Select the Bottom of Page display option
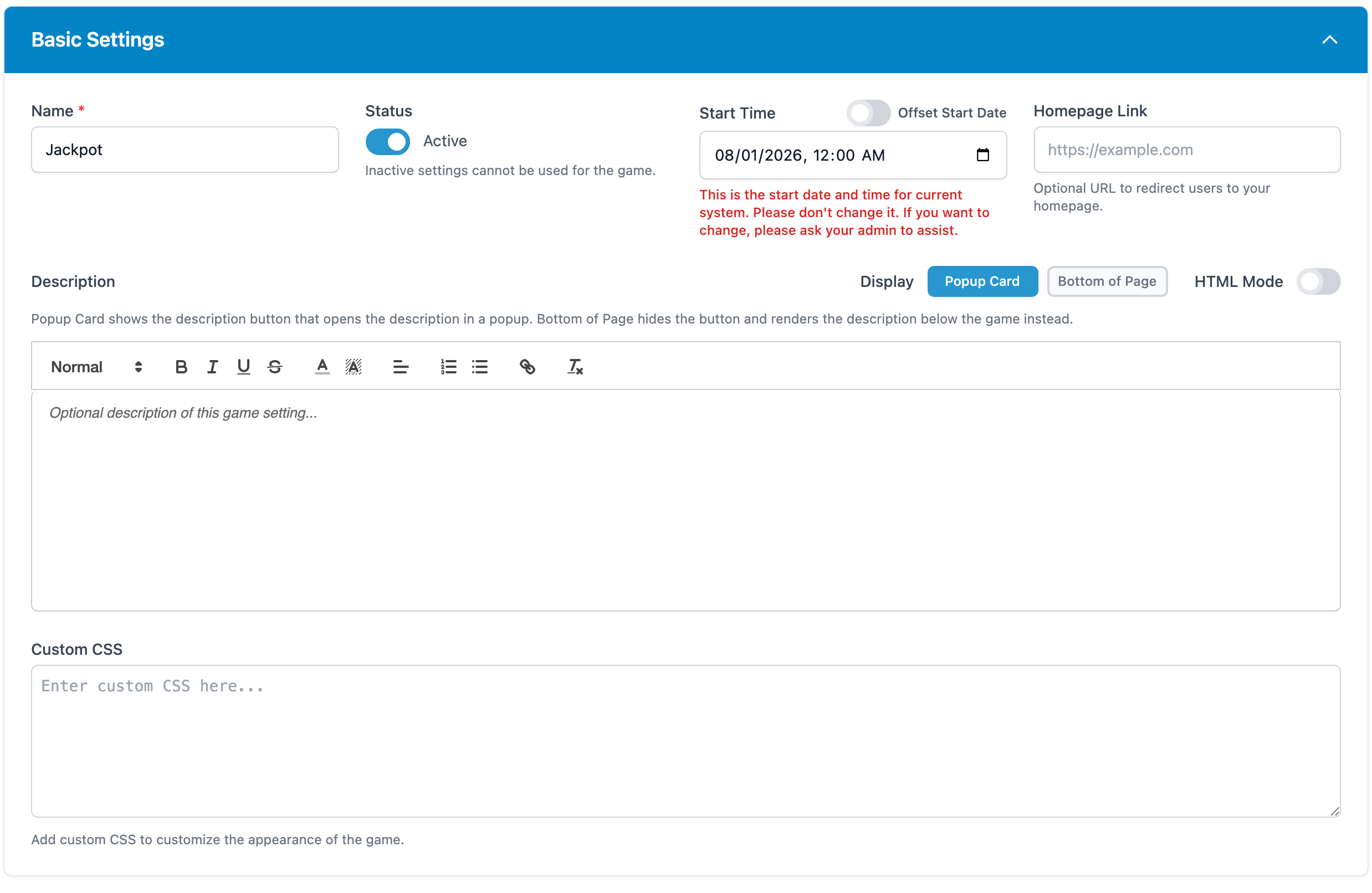This screenshot has width=1372, height=893. pos(1106,281)
